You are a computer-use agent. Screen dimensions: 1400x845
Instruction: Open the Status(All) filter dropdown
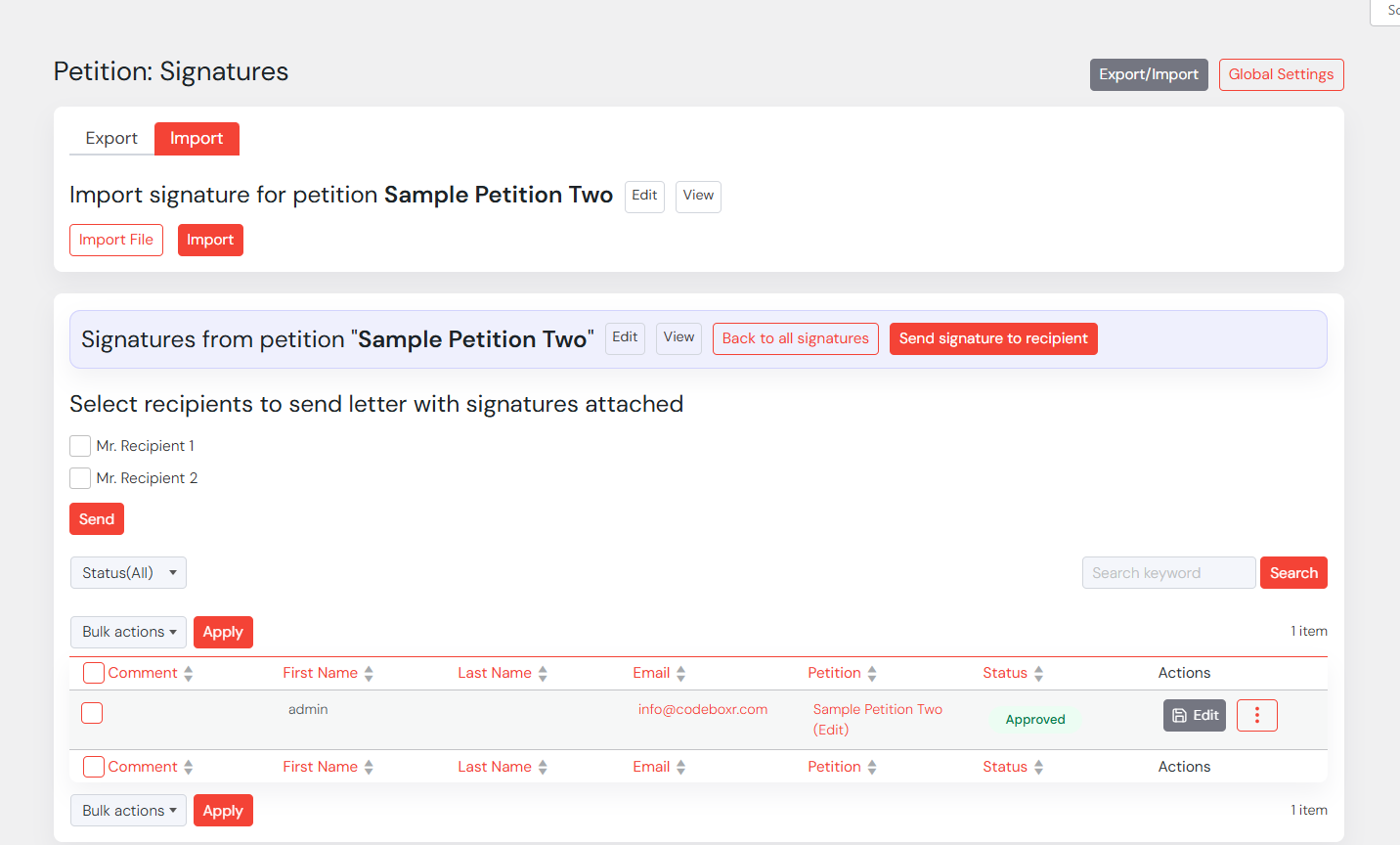pyautogui.click(x=128, y=573)
